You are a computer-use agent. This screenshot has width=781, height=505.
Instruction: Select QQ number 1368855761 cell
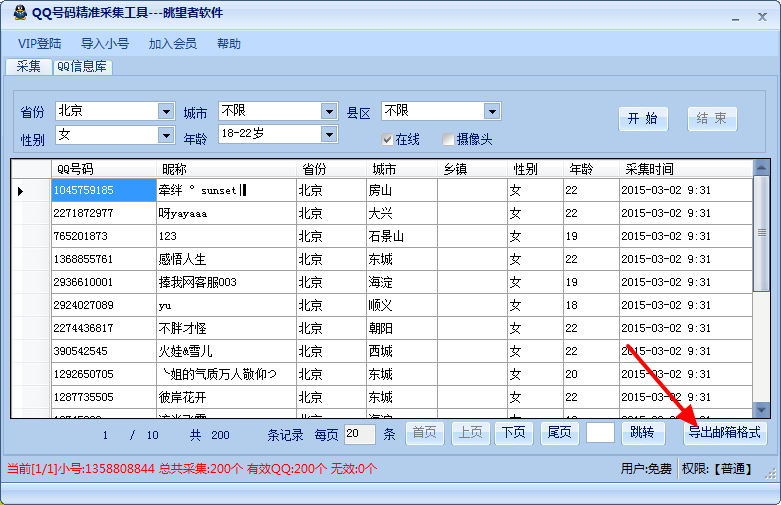(x=104, y=259)
